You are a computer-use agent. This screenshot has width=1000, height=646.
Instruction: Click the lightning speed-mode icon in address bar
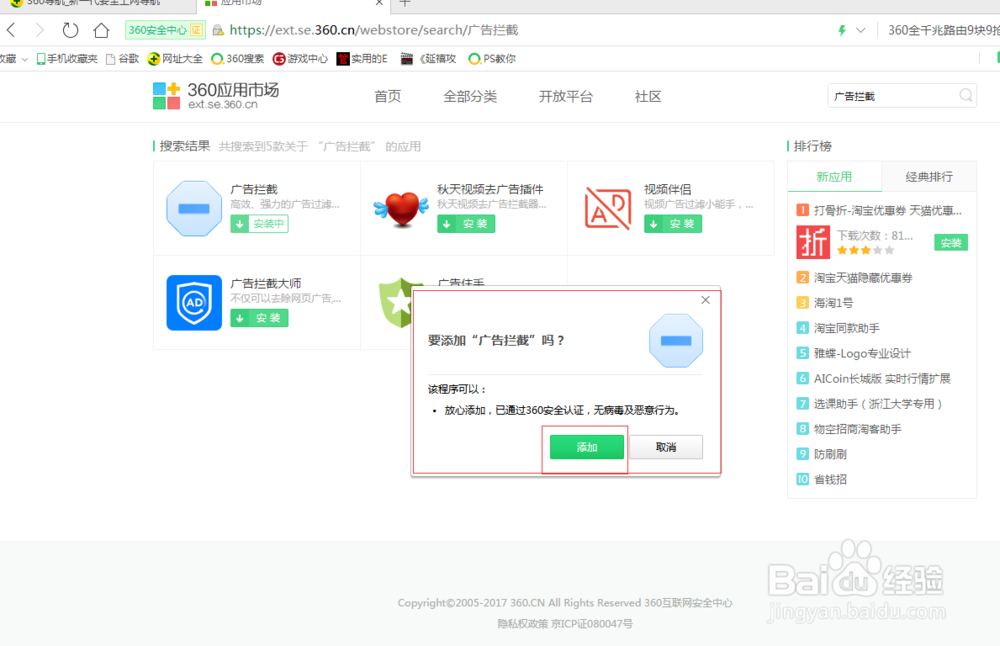(842, 30)
